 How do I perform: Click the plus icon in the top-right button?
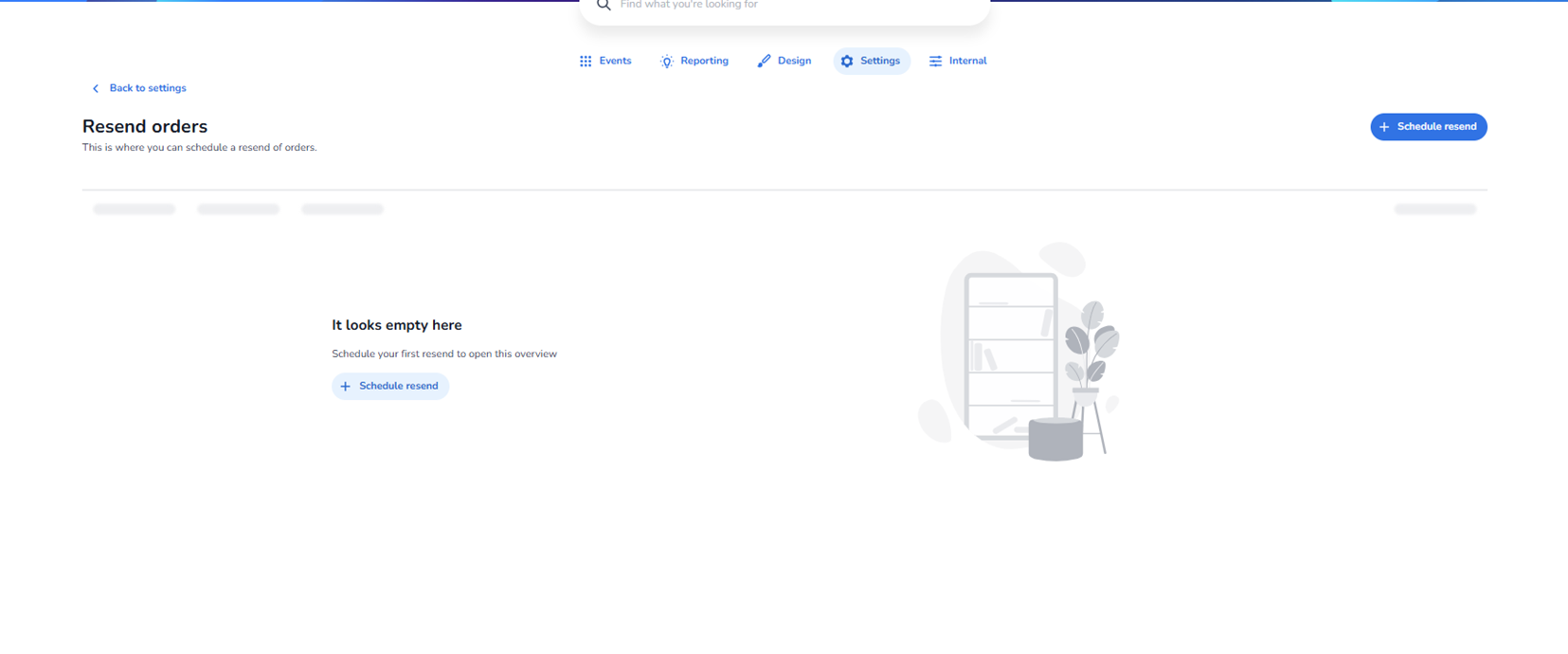point(1384,127)
